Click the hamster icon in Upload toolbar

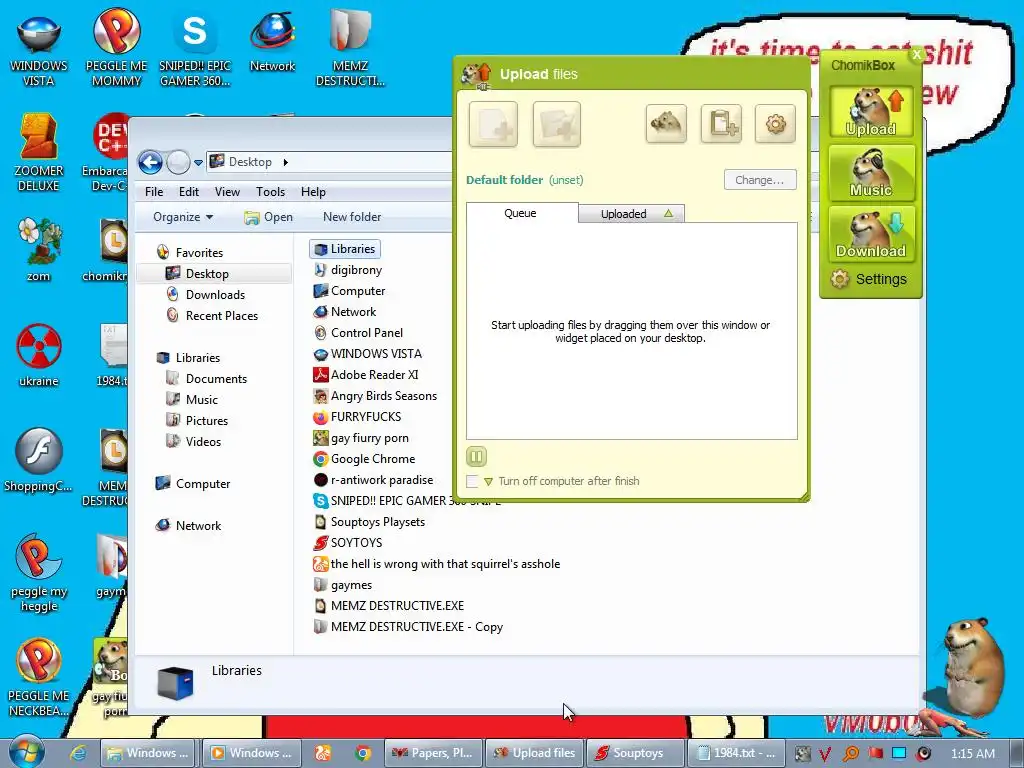point(666,123)
